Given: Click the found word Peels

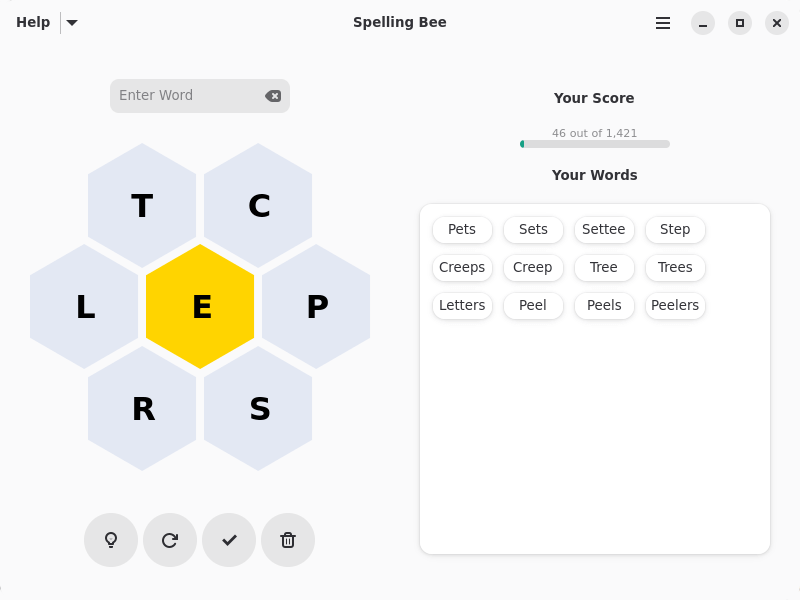Looking at the screenshot, I should (x=604, y=305).
